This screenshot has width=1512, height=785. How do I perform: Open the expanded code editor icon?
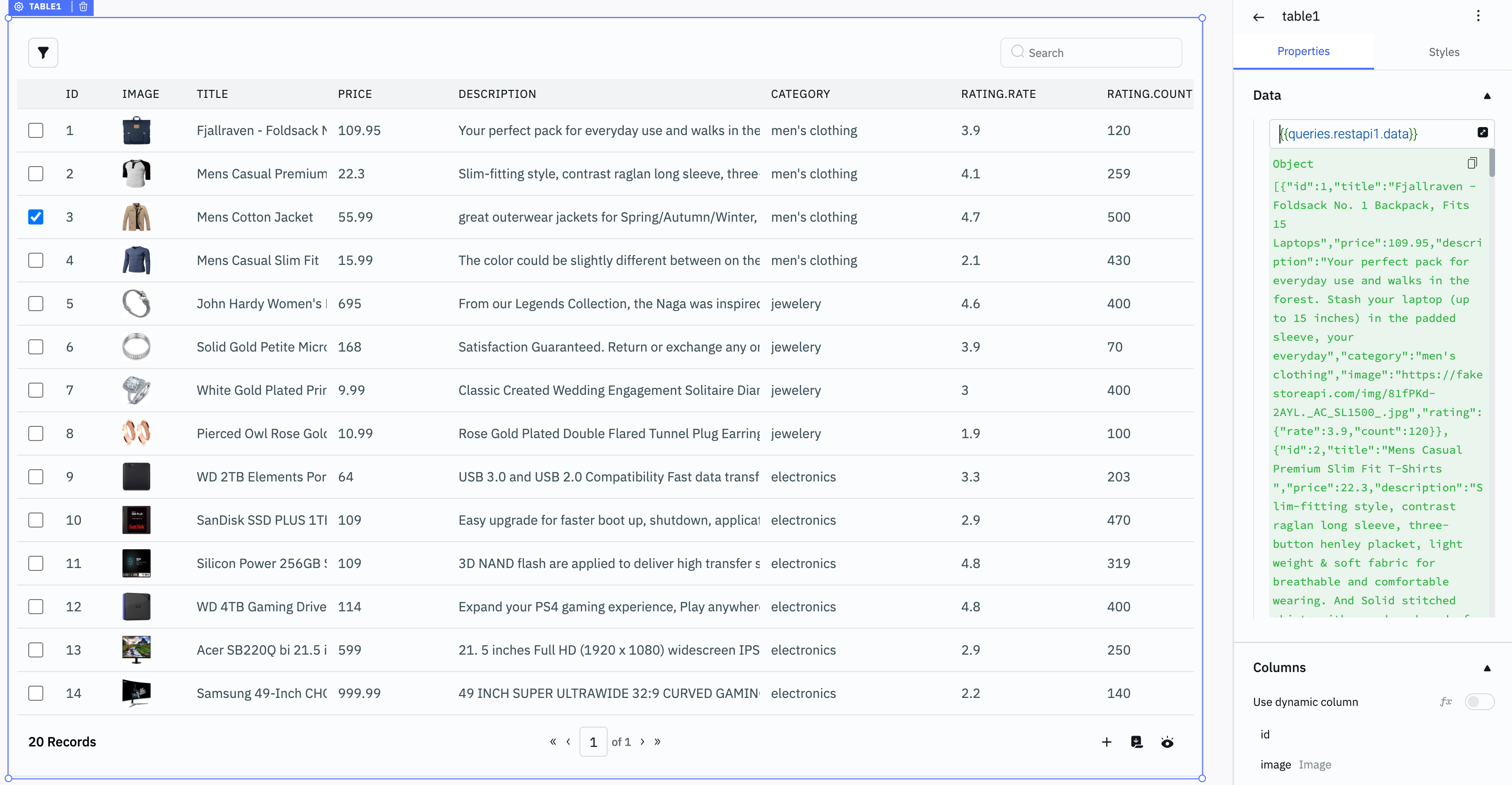[1482, 133]
